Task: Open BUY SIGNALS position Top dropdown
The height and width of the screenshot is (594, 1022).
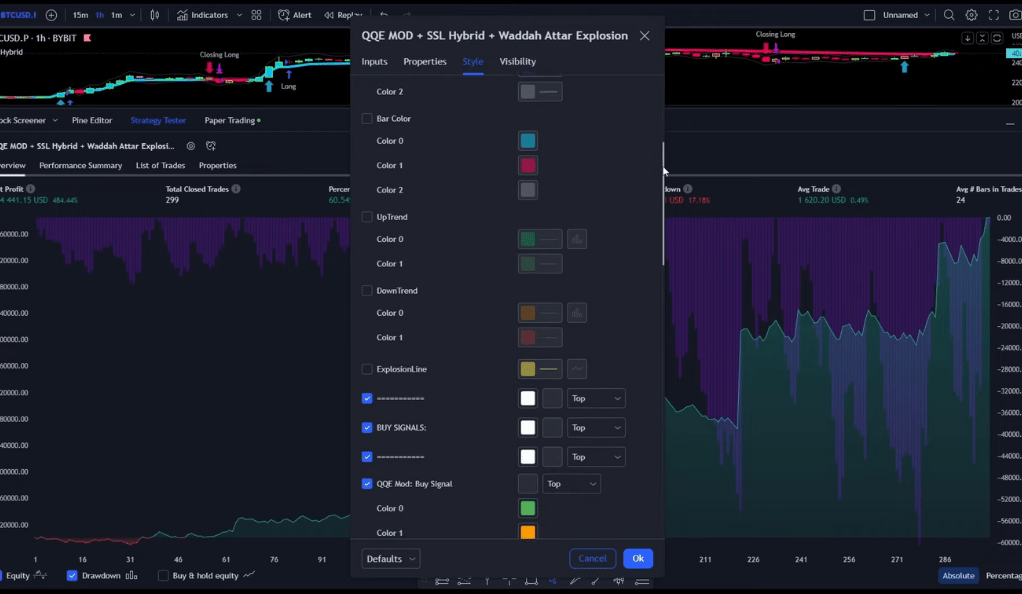Action: coord(596,428)
